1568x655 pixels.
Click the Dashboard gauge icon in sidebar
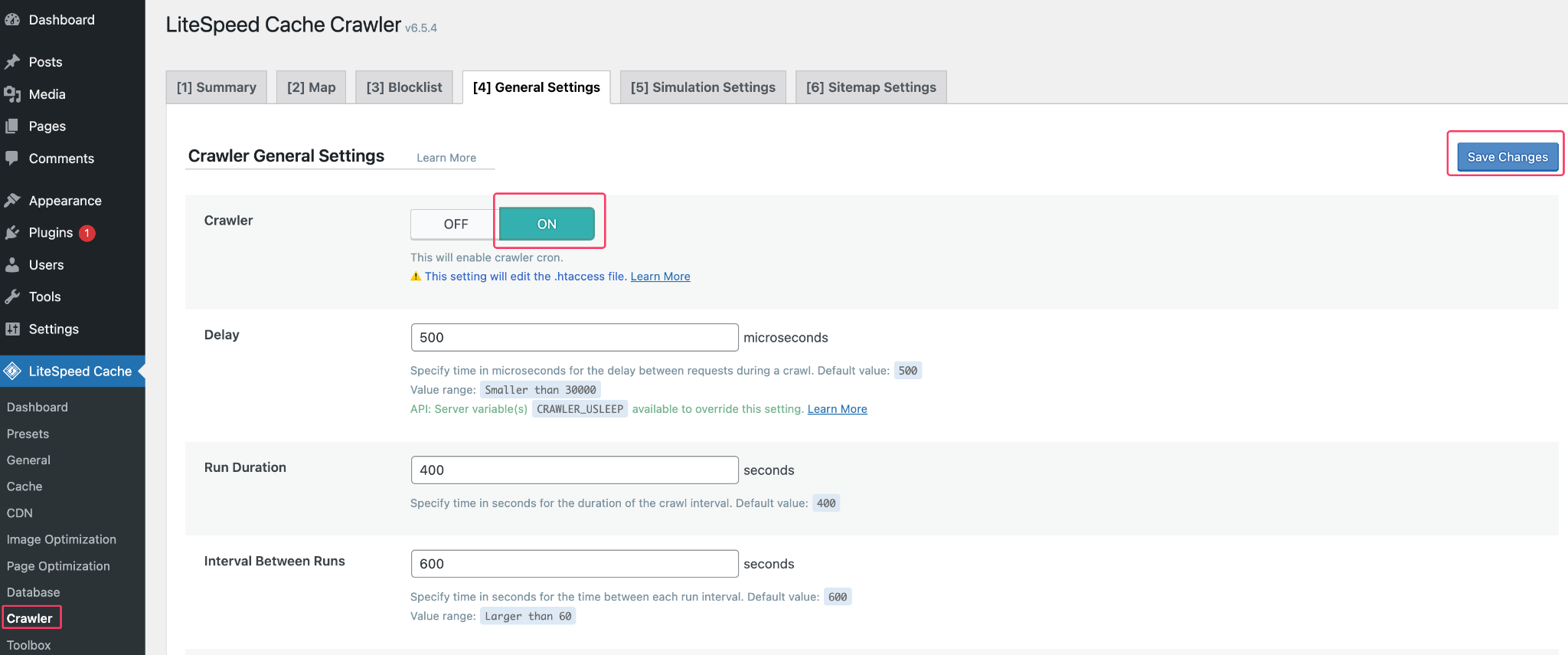pyautogui.click(x=12, y=20)
